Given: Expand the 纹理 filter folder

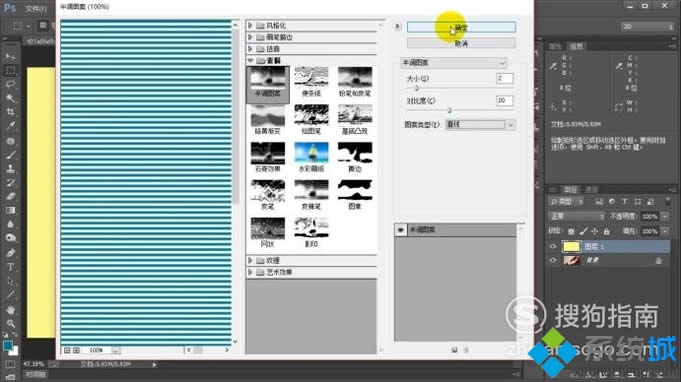Looking at the screenshot, I should [251, 260].
